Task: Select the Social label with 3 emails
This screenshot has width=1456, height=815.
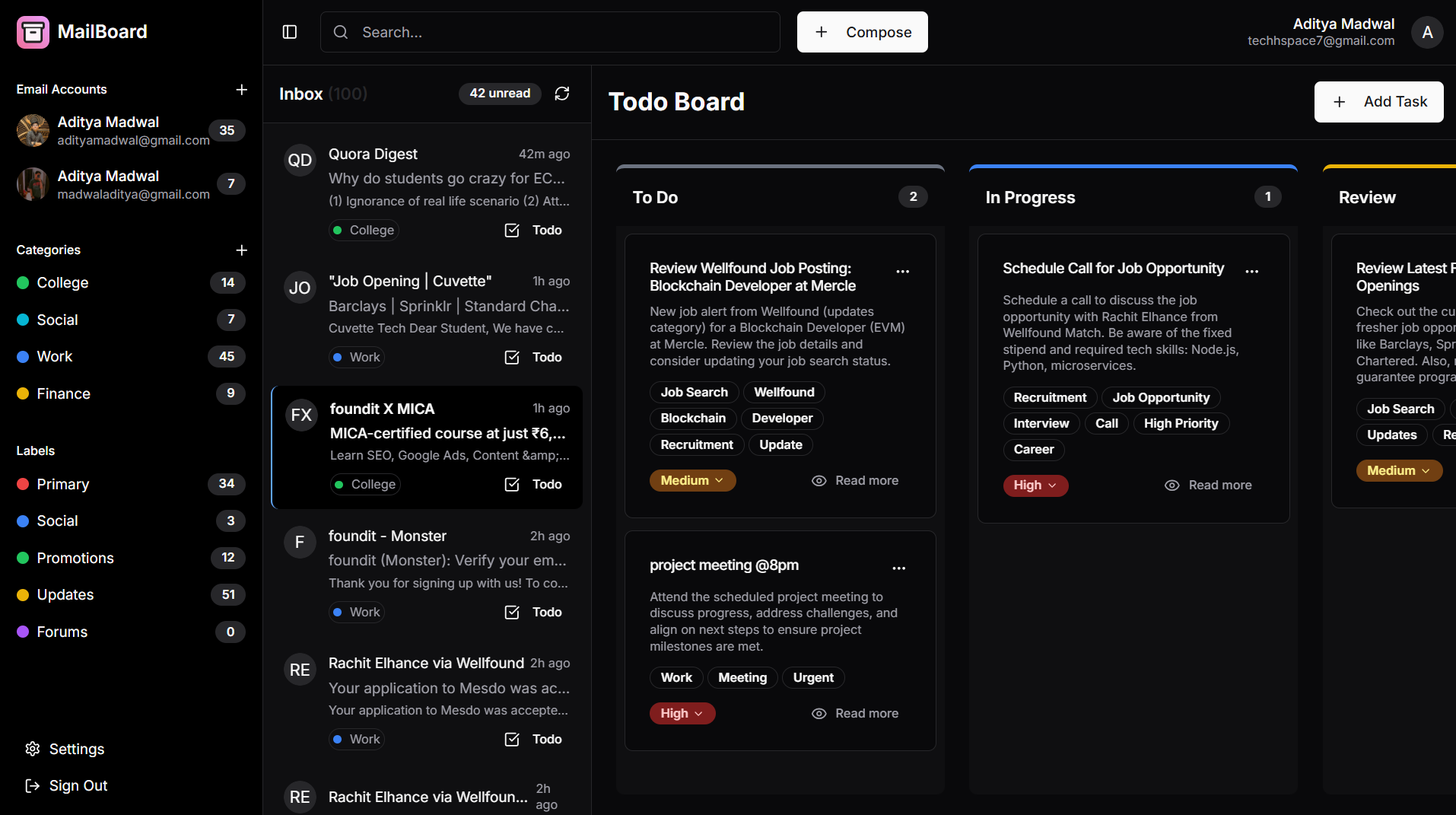Action: click(131, 521)
